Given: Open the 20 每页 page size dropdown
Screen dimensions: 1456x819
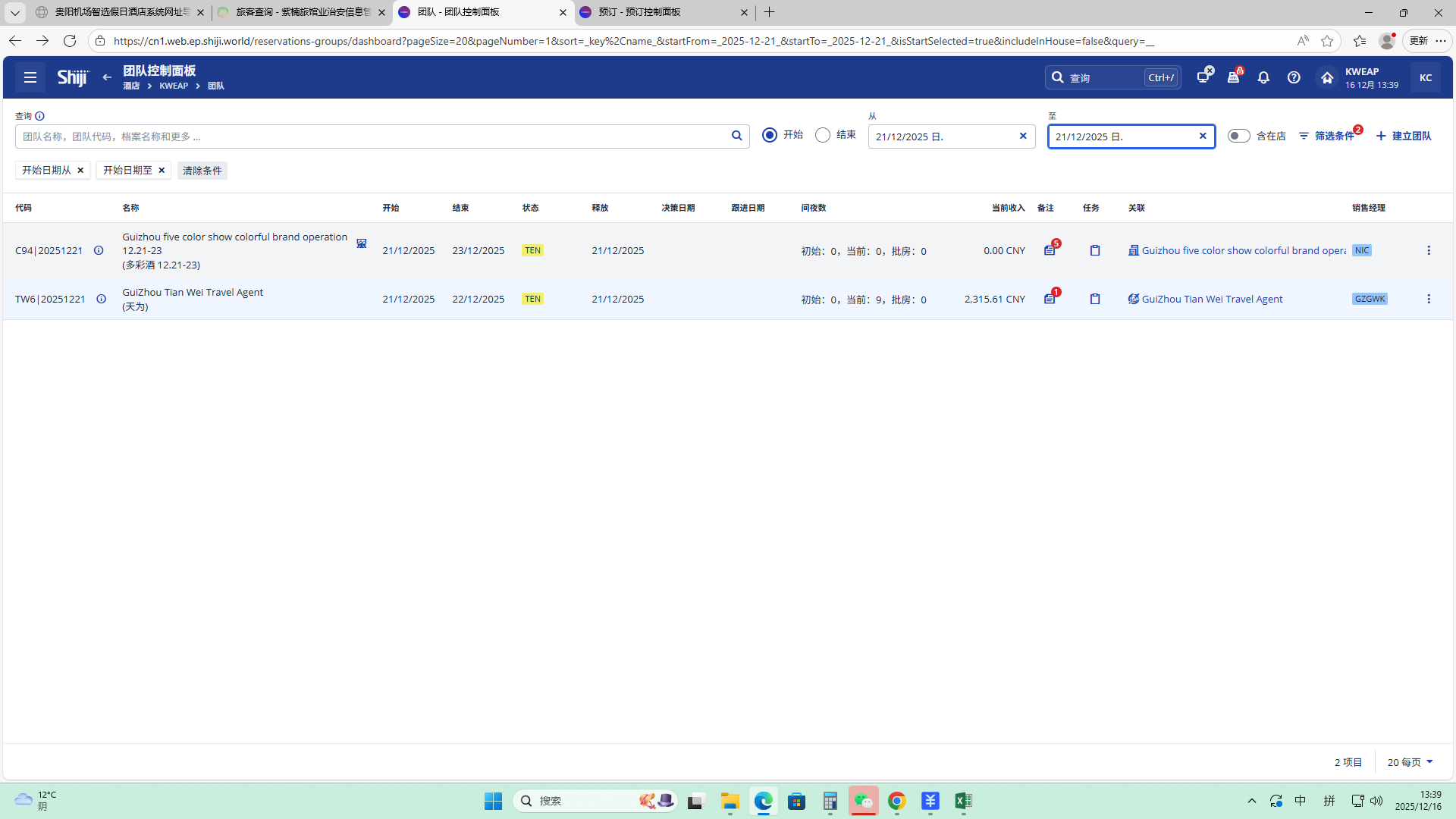Looking at the screenshot, I should 1410,762.
